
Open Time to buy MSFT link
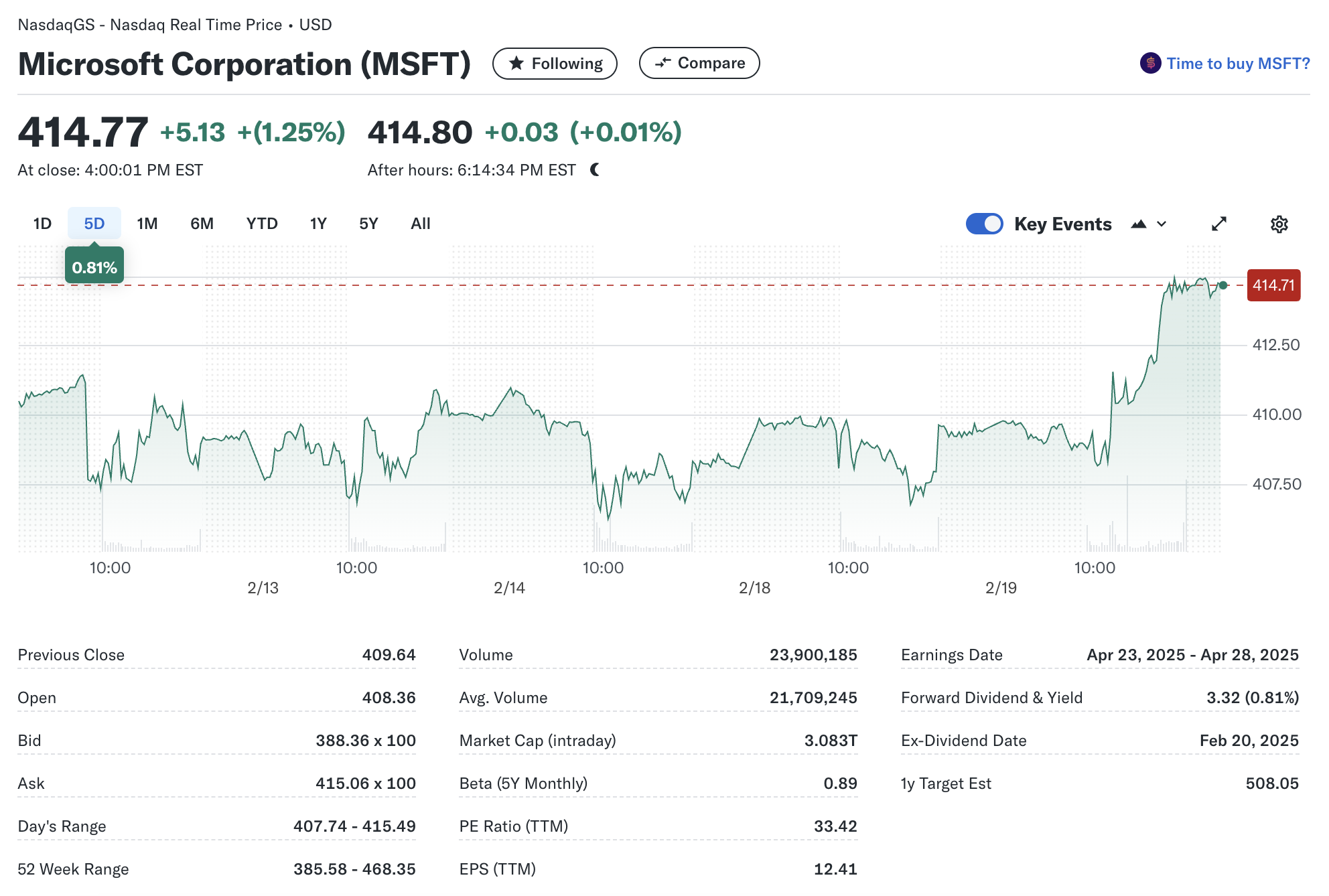click(x=1237, y=64)
